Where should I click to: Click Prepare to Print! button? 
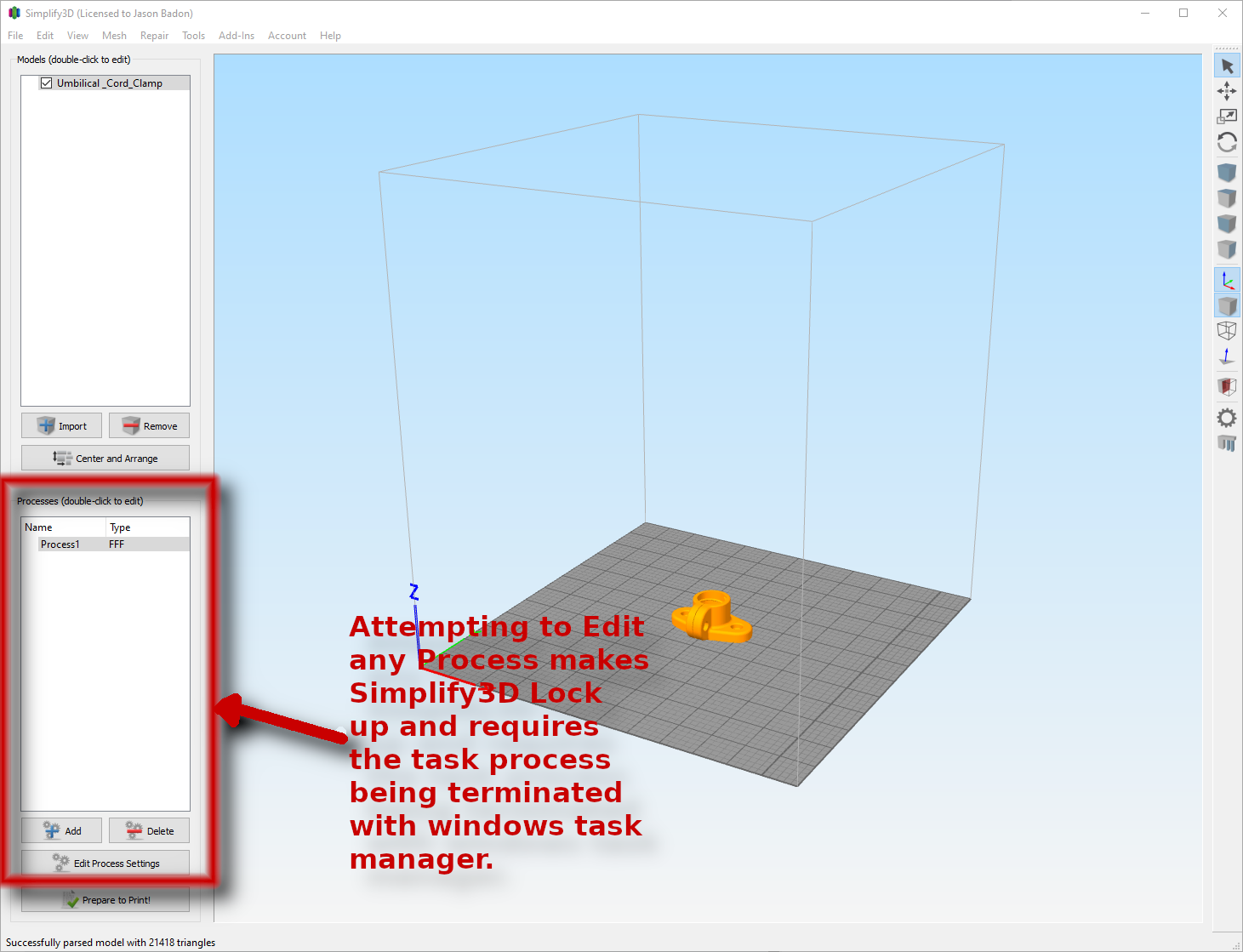[105, 900]
